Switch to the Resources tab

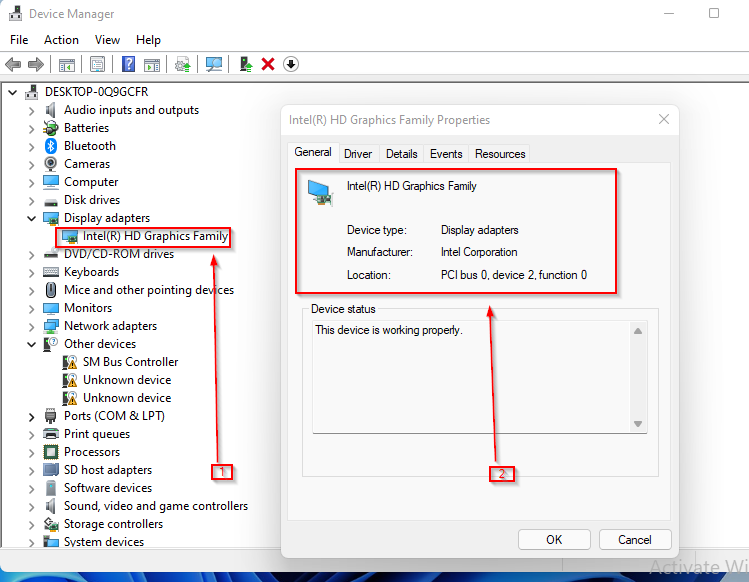500,154
